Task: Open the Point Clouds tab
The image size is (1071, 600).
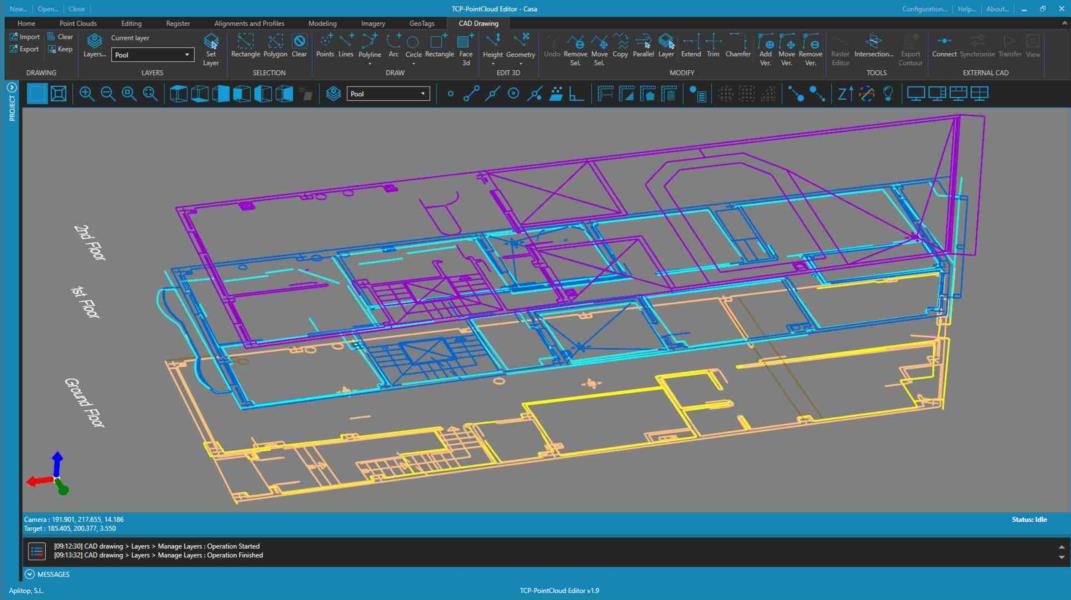Action: pos(78,22)
